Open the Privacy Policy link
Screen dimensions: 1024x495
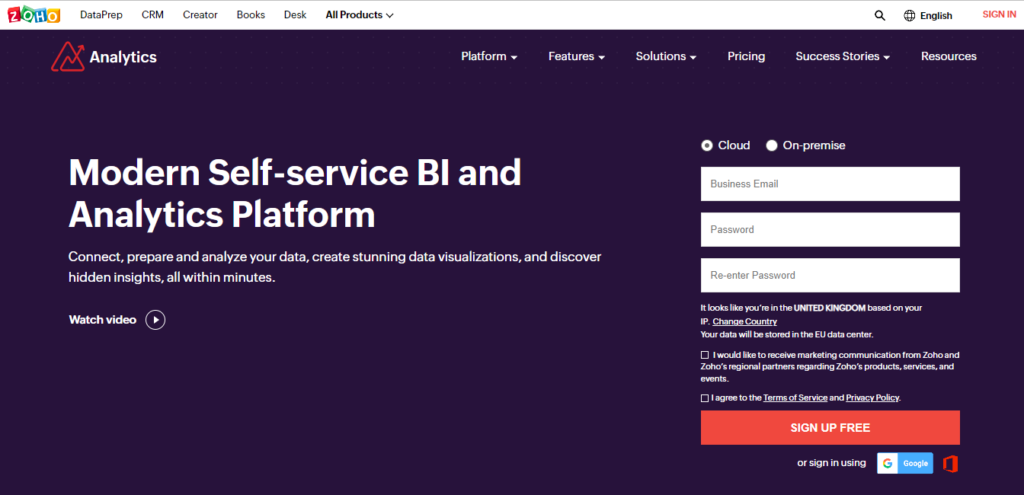tap(872, 398)
